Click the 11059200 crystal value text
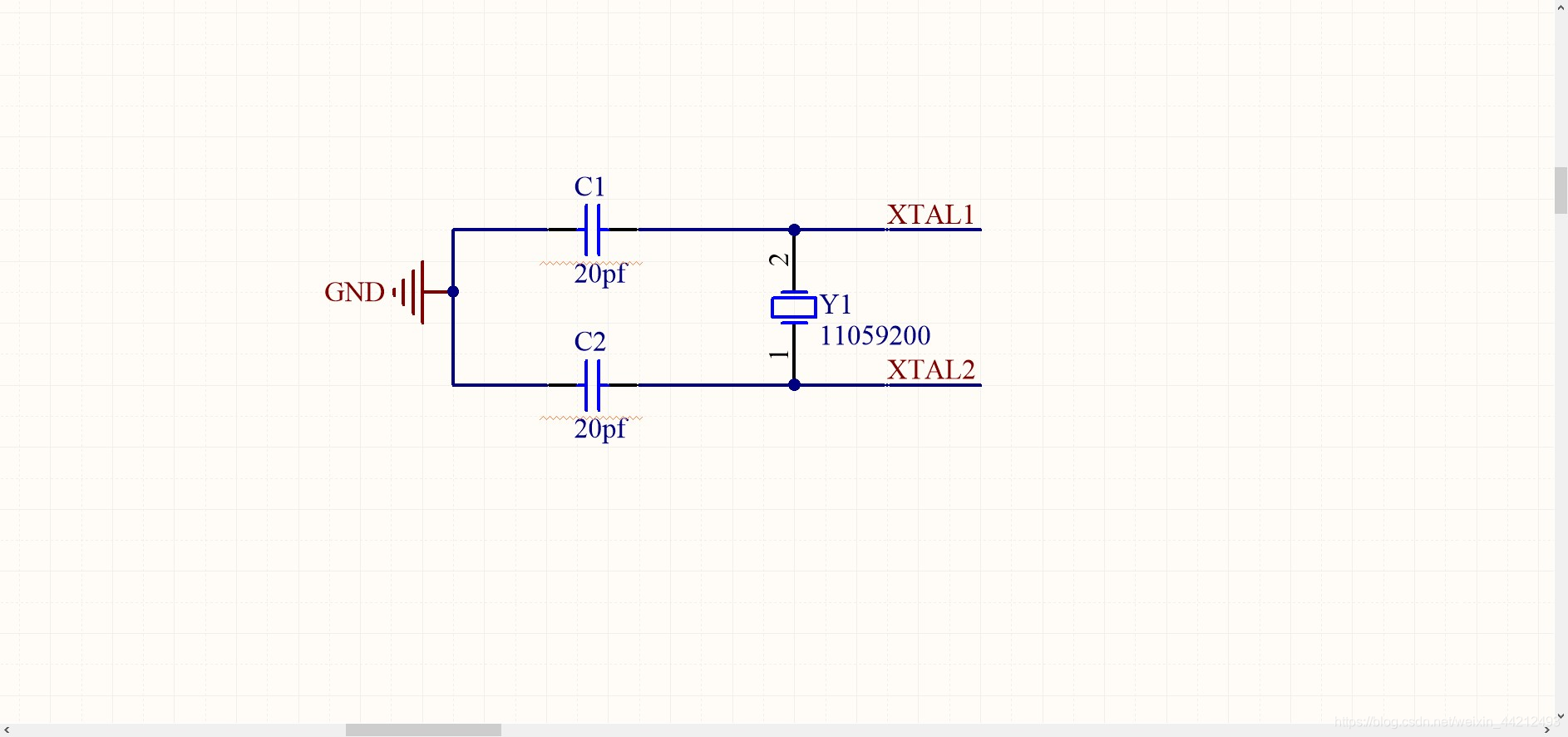This screenshot has height=737, width=1568. pos(875,335)
